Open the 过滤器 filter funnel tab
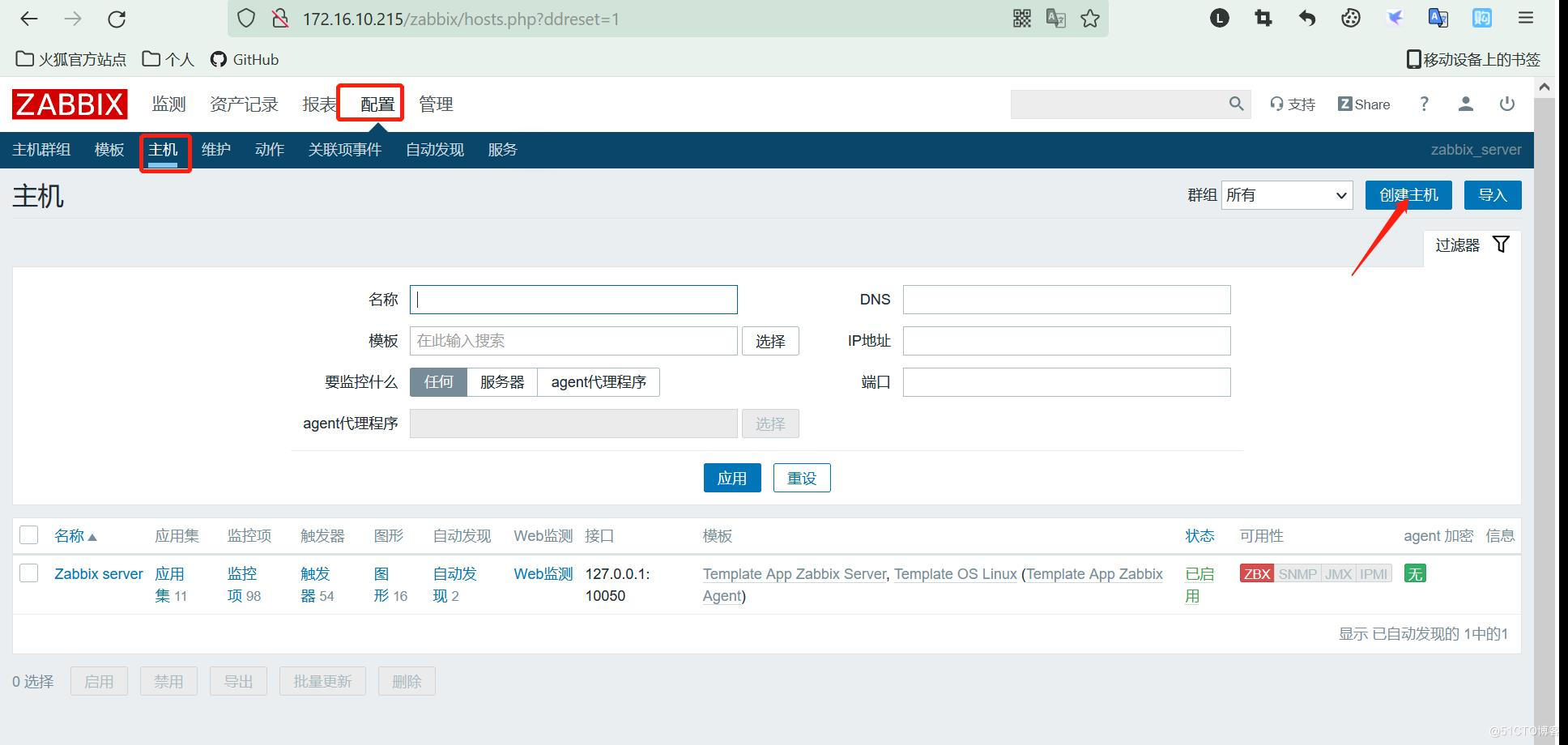 [x=1472, y=245]
